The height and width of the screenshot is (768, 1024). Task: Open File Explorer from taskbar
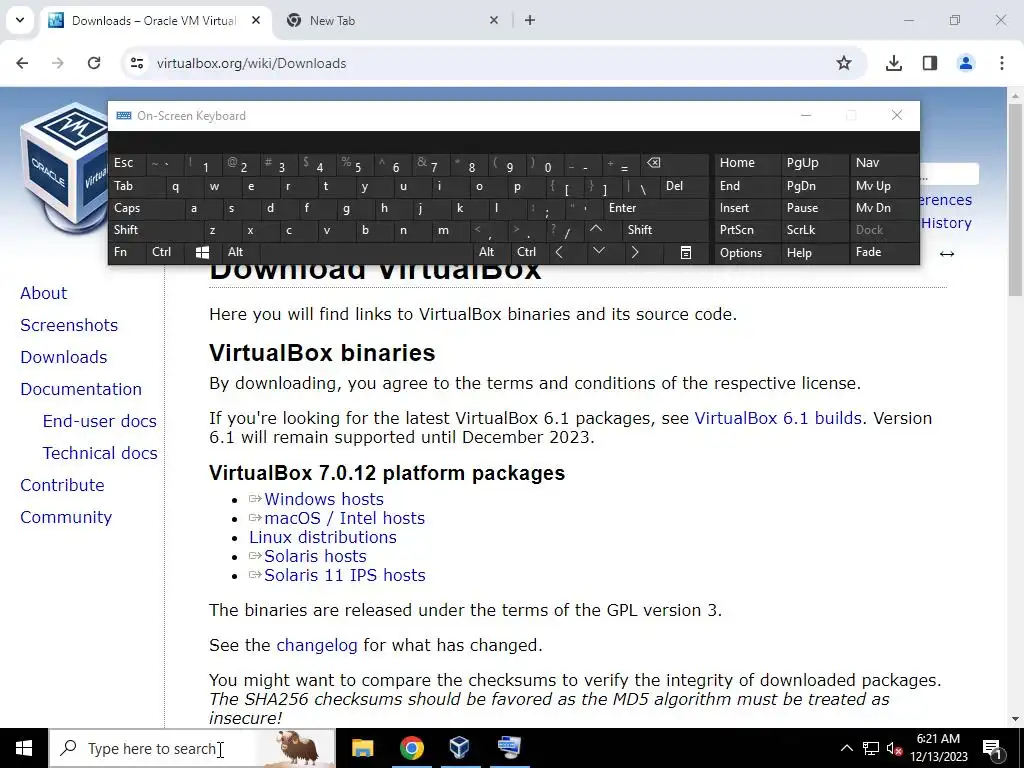(362, 748)
